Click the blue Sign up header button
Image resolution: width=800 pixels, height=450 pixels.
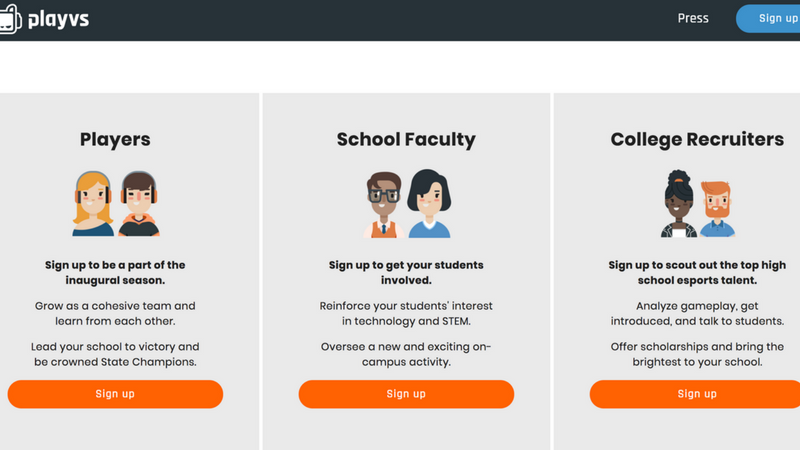tap(768, 18)
